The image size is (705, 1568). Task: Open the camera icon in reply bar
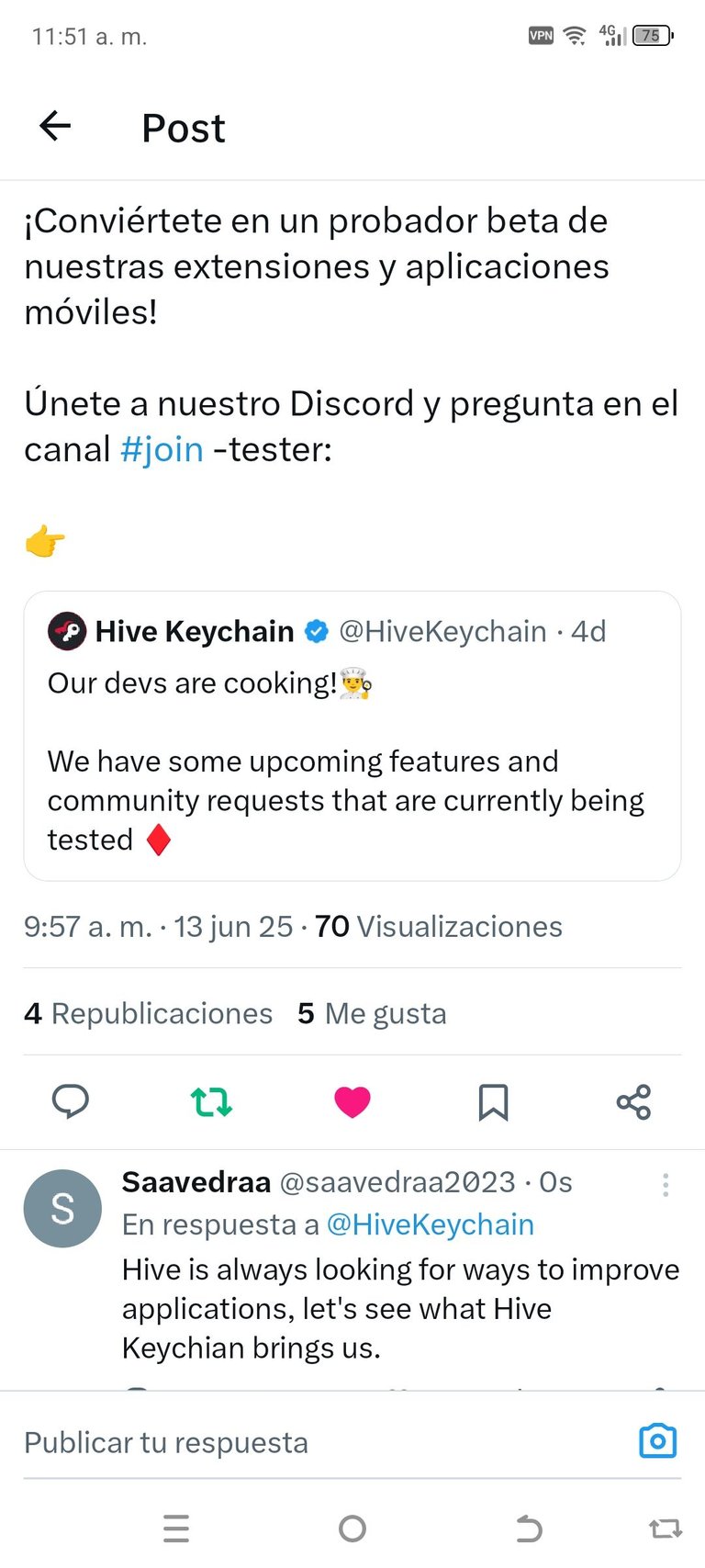point(657,1441)
